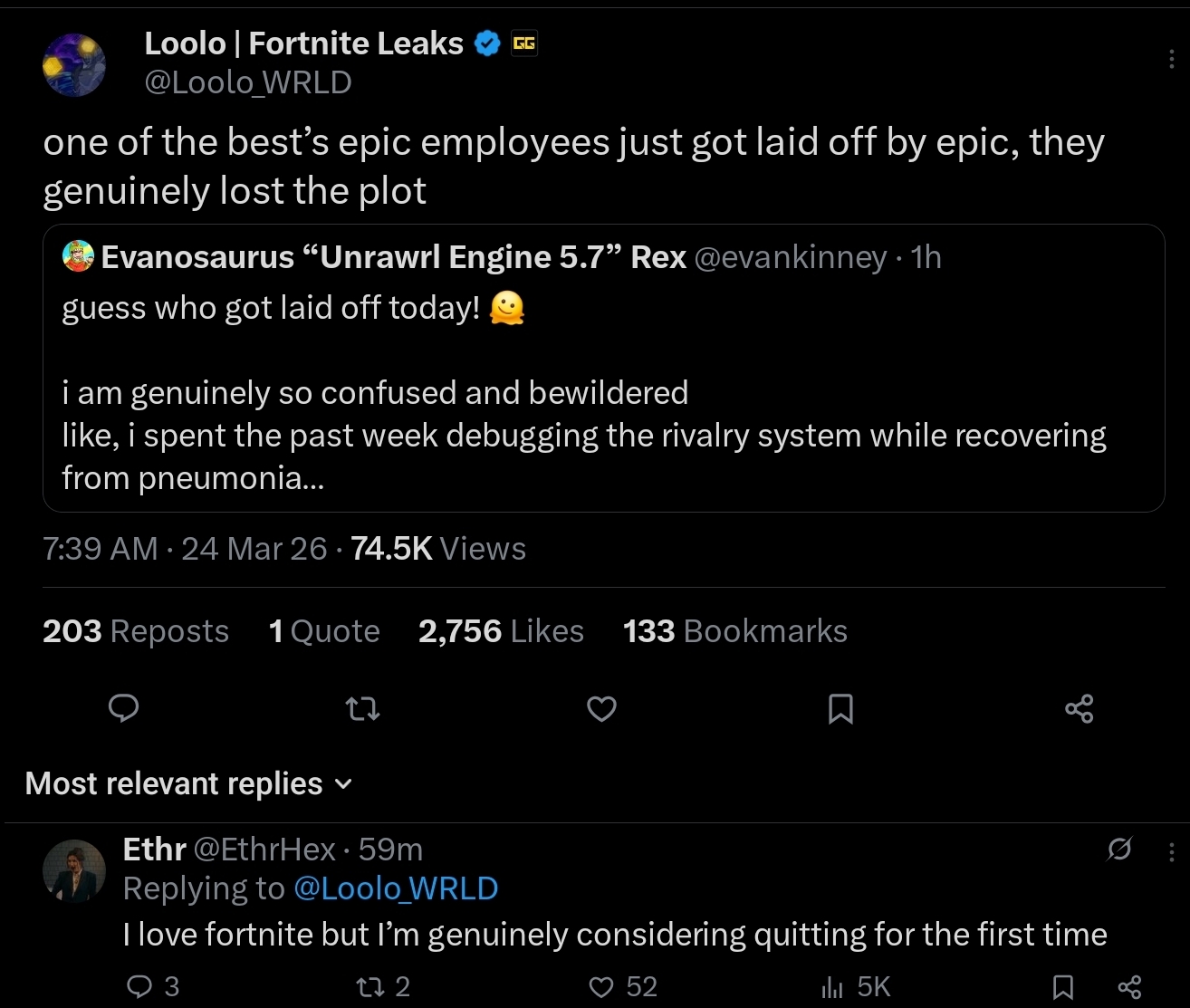View analytics on Ethr's reply
Screen dimensions: 1190x1008
832,986
